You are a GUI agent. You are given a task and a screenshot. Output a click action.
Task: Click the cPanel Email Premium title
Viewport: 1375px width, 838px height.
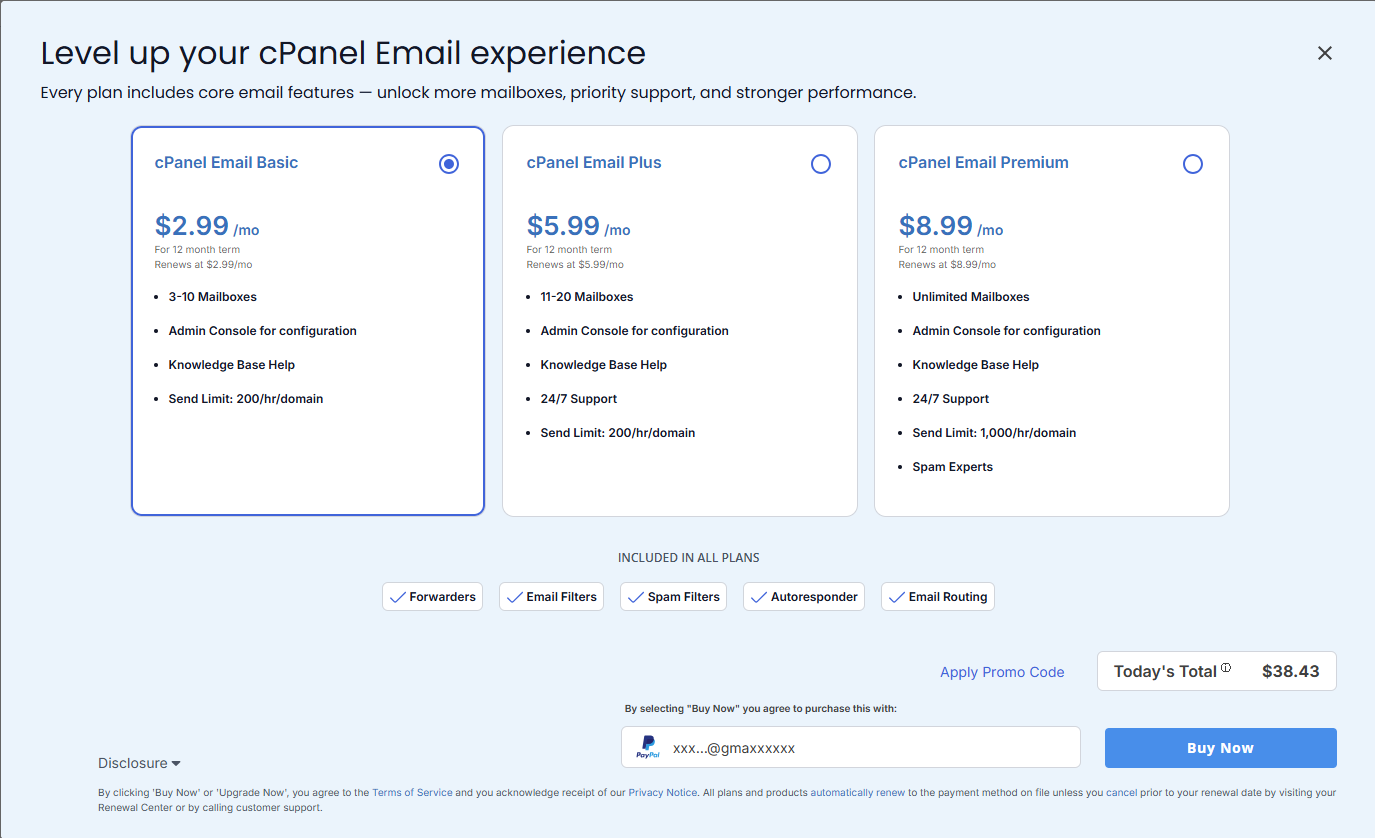(983, 163)
